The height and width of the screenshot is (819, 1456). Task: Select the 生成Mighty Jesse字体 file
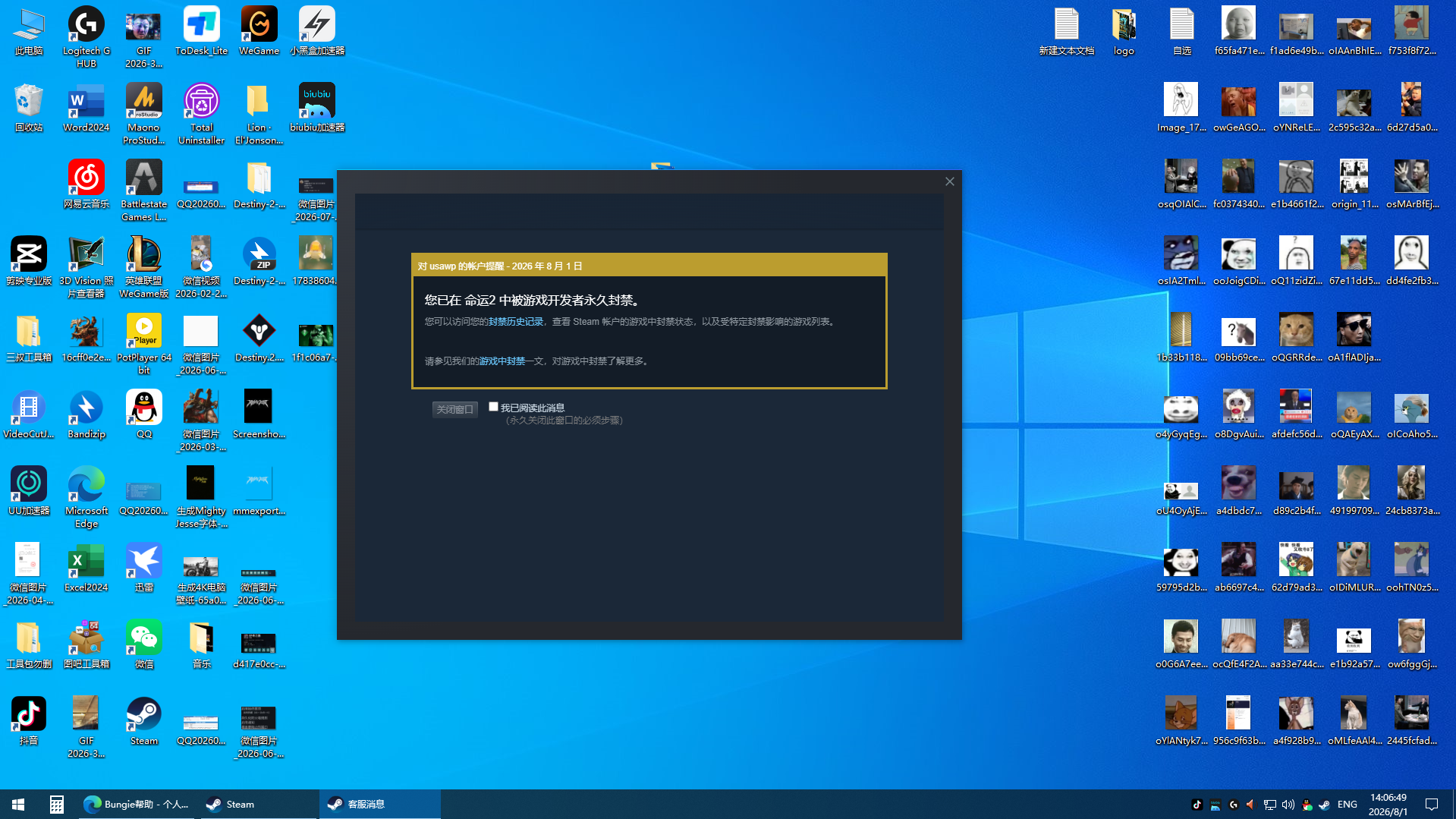pyautogui.click(x=201, y=498)
